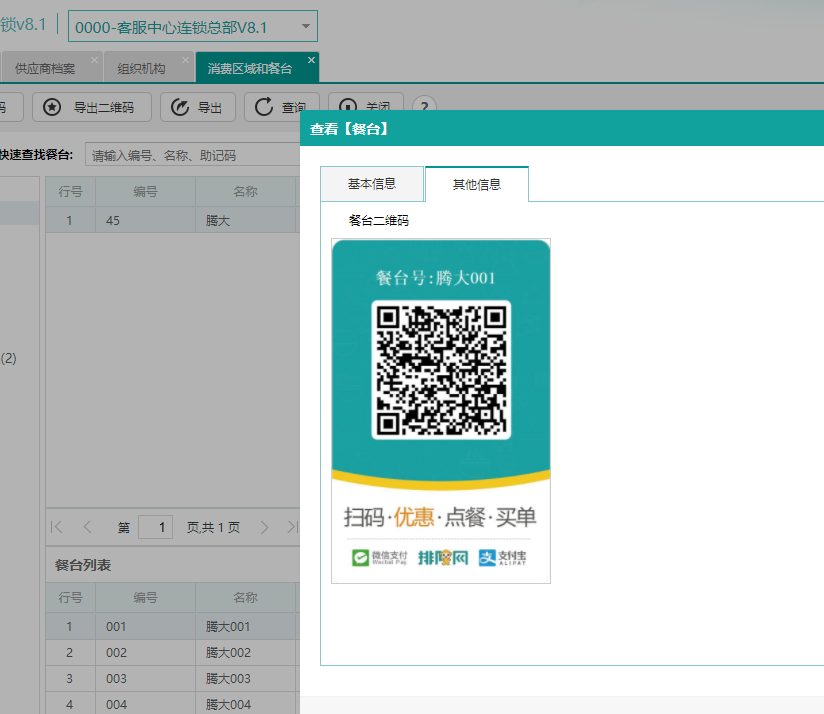Click the page number input box
Image resolution: width=824 pixels, height=714 pixels.
[x=155, y=527]
